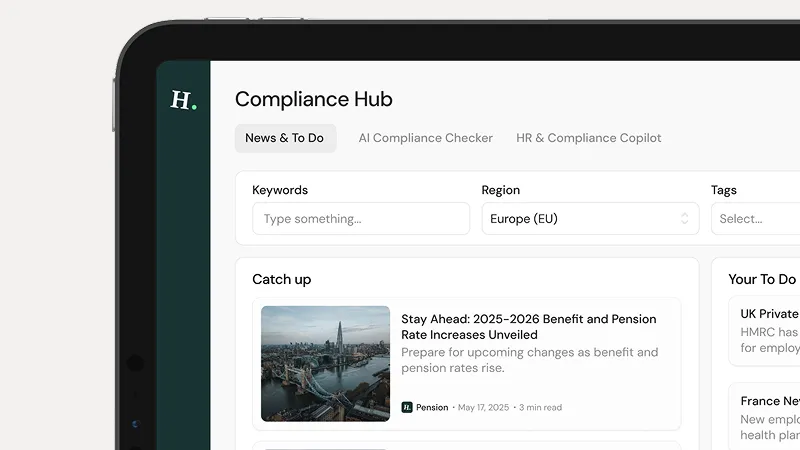The width and height of the screenshot is (800, 450).
Task: Click the Compliance Hub page heading
Action: 313,99
